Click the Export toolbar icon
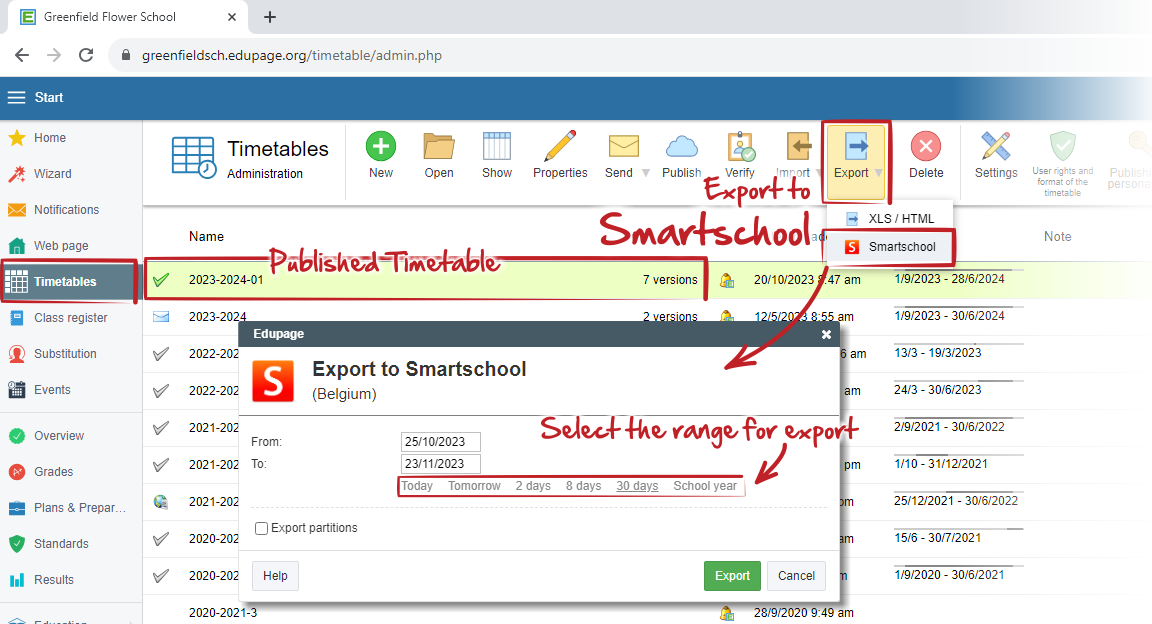This screenshot has height=624, width=1152. coord(856,146)
